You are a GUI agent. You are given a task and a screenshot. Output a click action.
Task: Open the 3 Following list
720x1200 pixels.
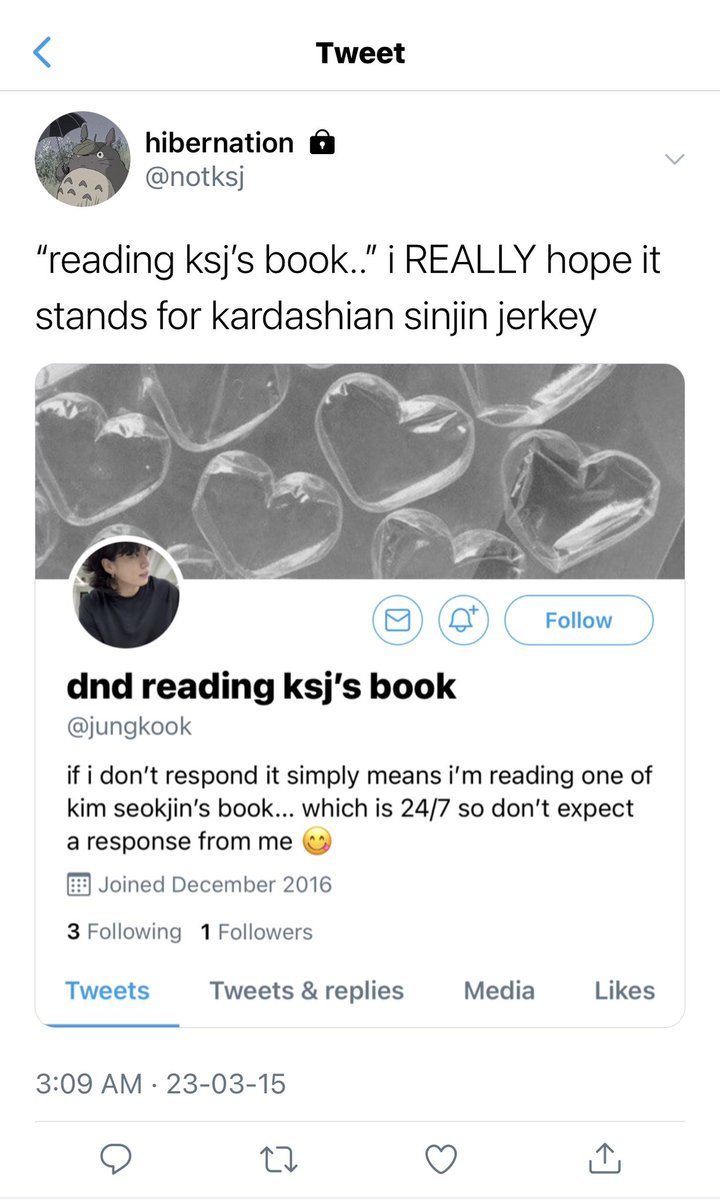tap(124, 932)
